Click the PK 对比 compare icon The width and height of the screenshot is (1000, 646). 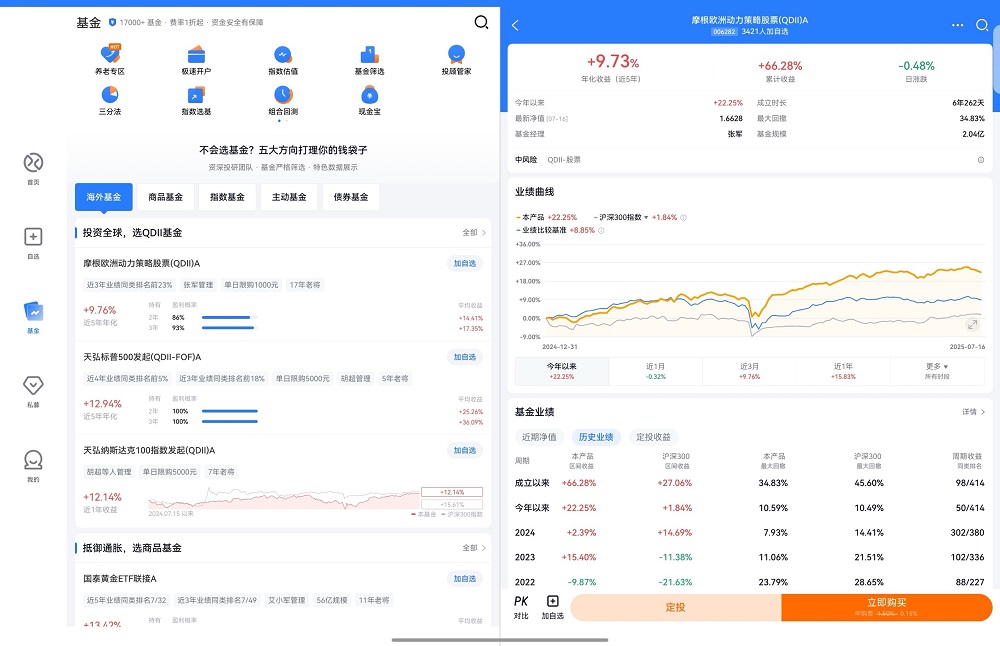point(521,607)
